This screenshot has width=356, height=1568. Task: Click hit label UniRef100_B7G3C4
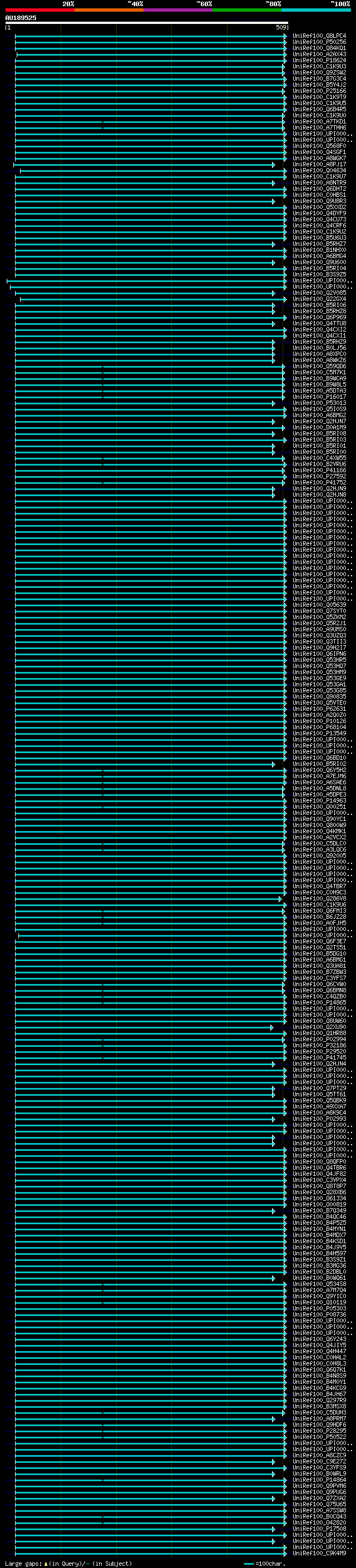click(x=319, y=78)
